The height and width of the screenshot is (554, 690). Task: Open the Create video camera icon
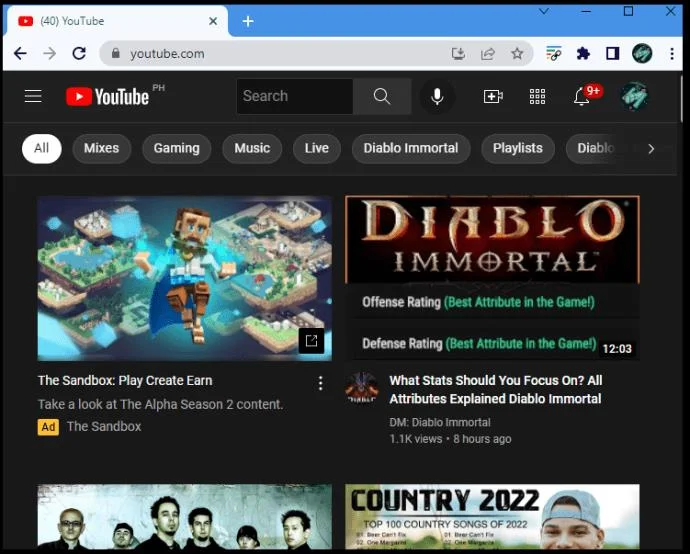click(x=493, y=96)
